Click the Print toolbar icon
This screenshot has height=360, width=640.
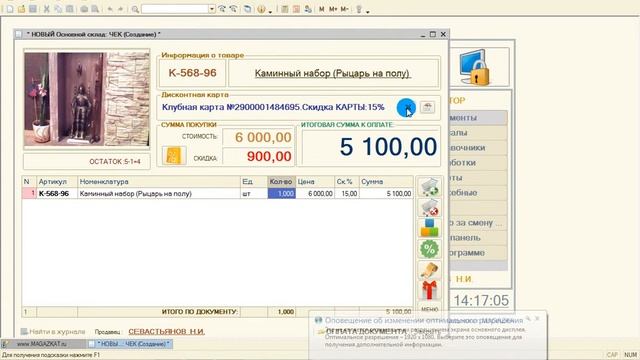84,9
